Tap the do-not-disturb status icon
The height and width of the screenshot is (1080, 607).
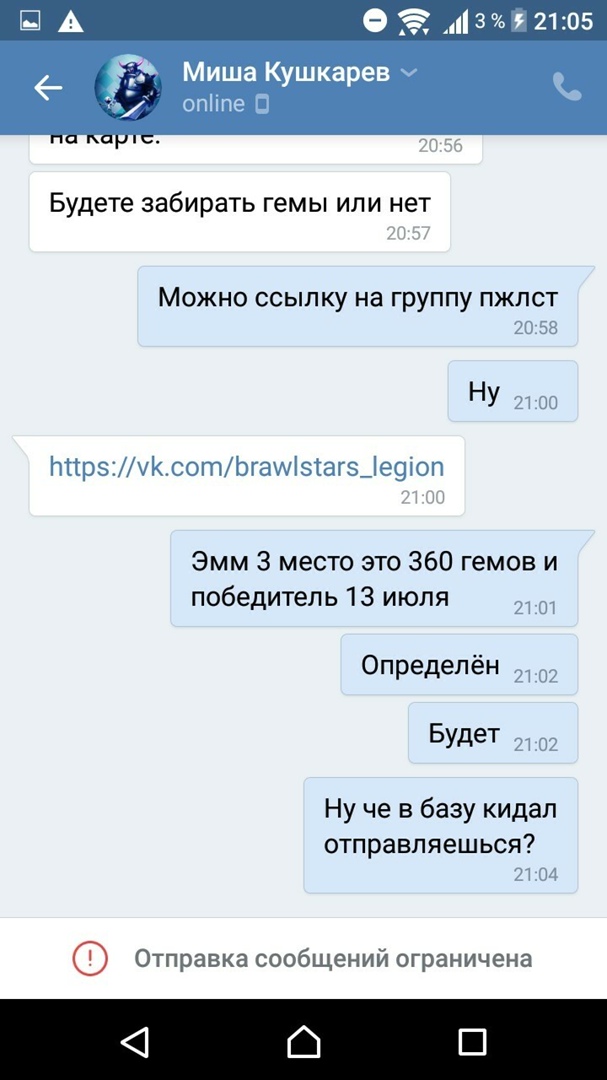[375, 21]
